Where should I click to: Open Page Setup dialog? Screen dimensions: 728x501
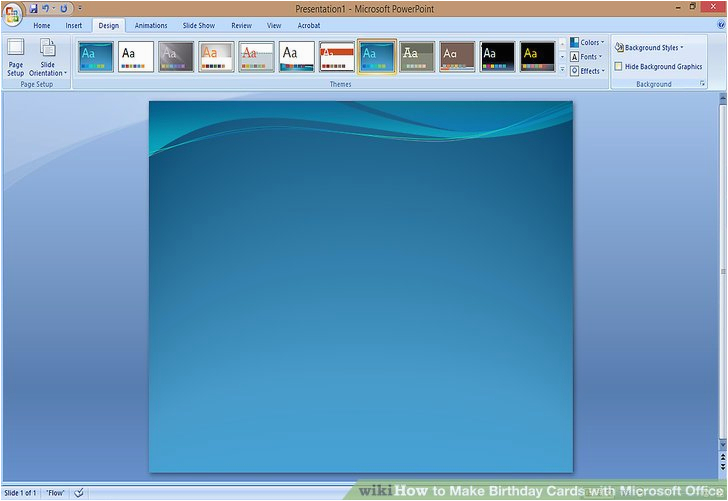[15, 57]
